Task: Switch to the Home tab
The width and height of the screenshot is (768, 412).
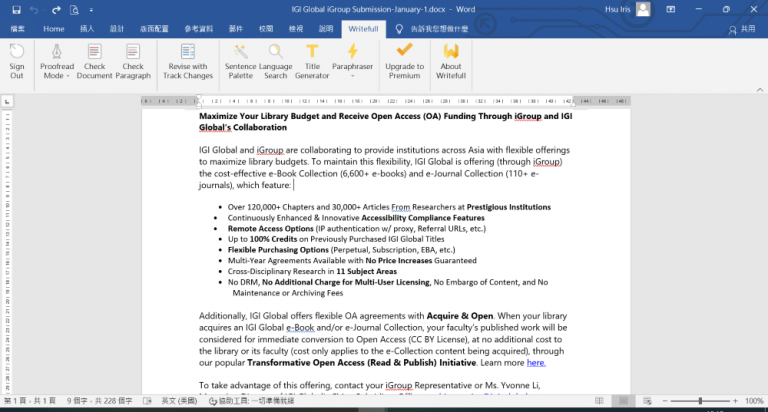Action: [x=53, y=29]
